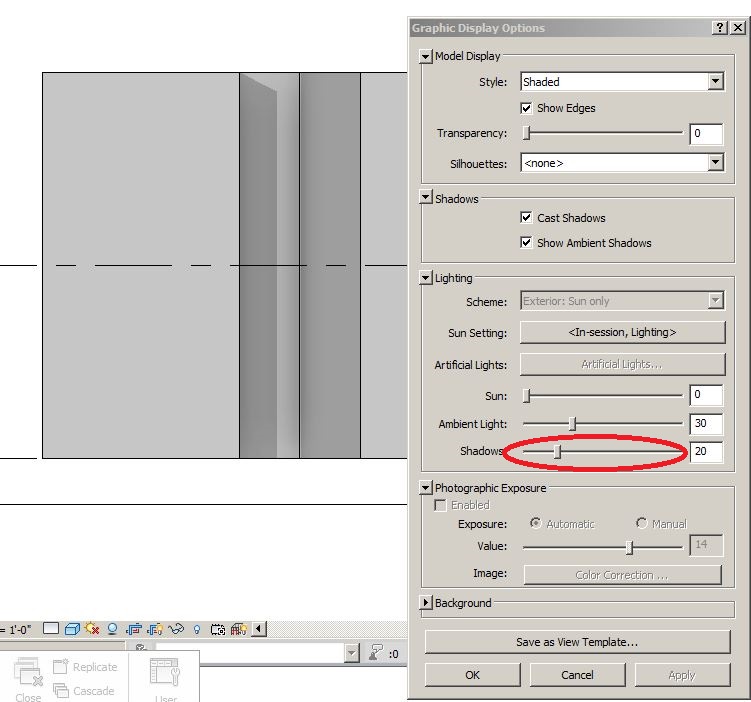Collapse the Shadows section arrow
Screen dimensions: 751x702
[425, 197]
